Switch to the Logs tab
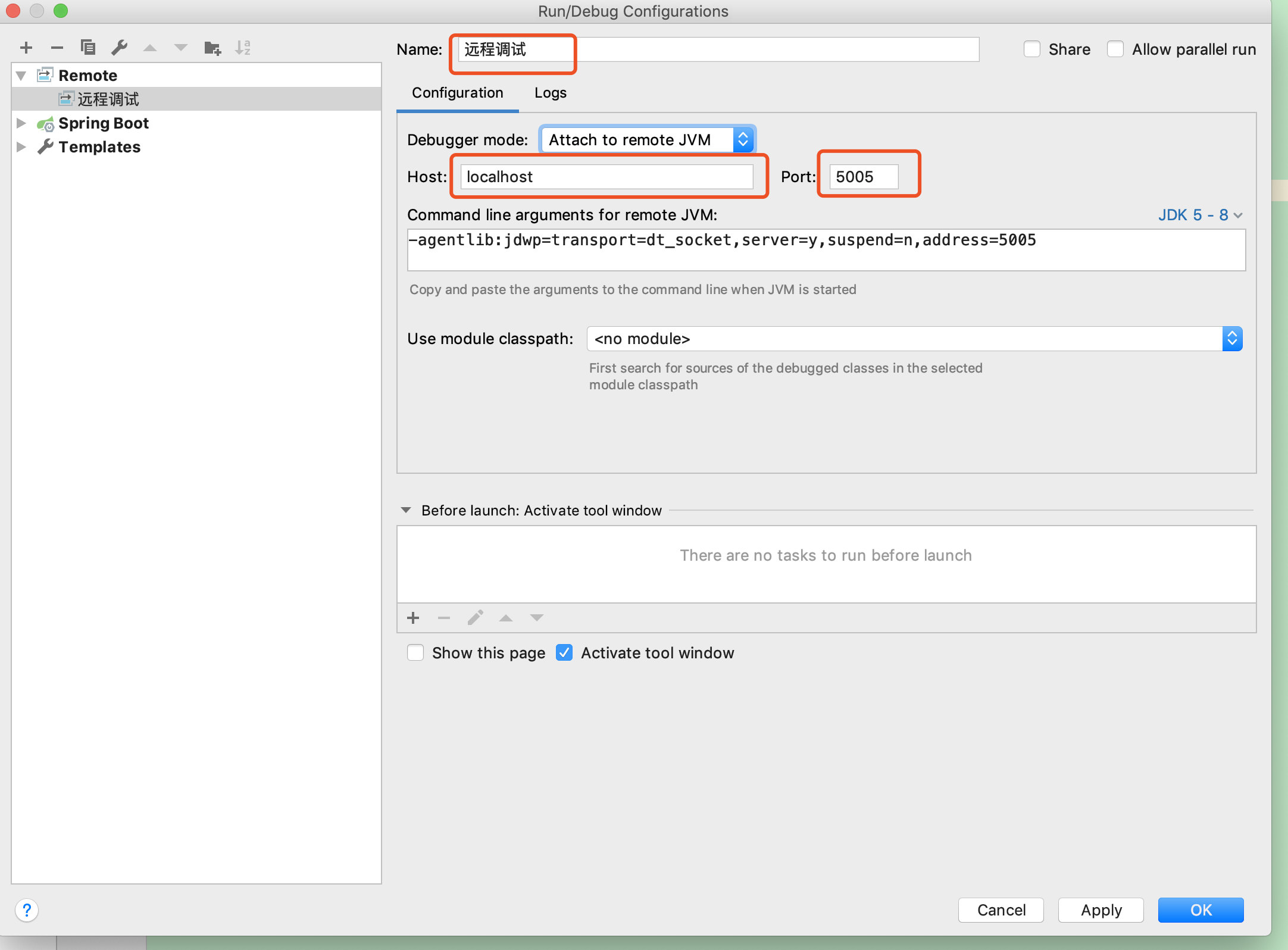Viewport: 1288px width, 950px height. point(550,93)
